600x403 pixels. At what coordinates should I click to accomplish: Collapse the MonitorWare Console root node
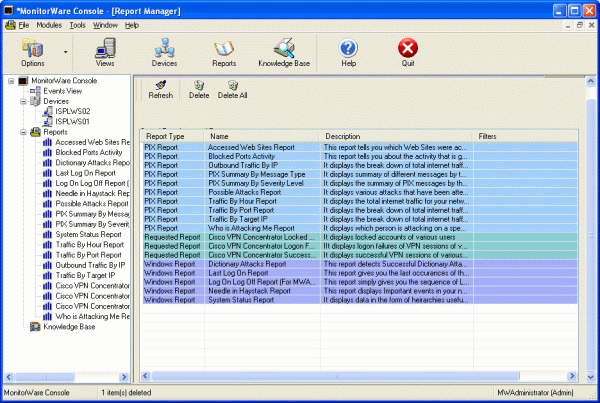[x=11, y=80]
